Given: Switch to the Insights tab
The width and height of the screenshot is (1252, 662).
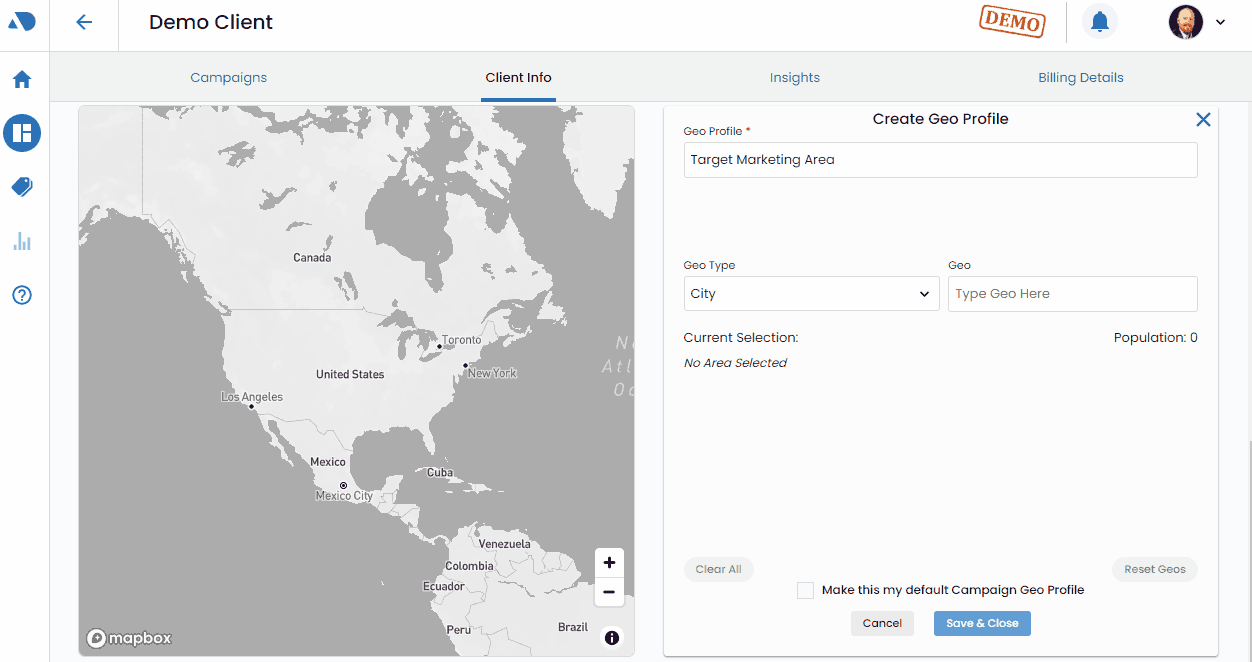Looking at the screenshot, I should click(794, 78).
